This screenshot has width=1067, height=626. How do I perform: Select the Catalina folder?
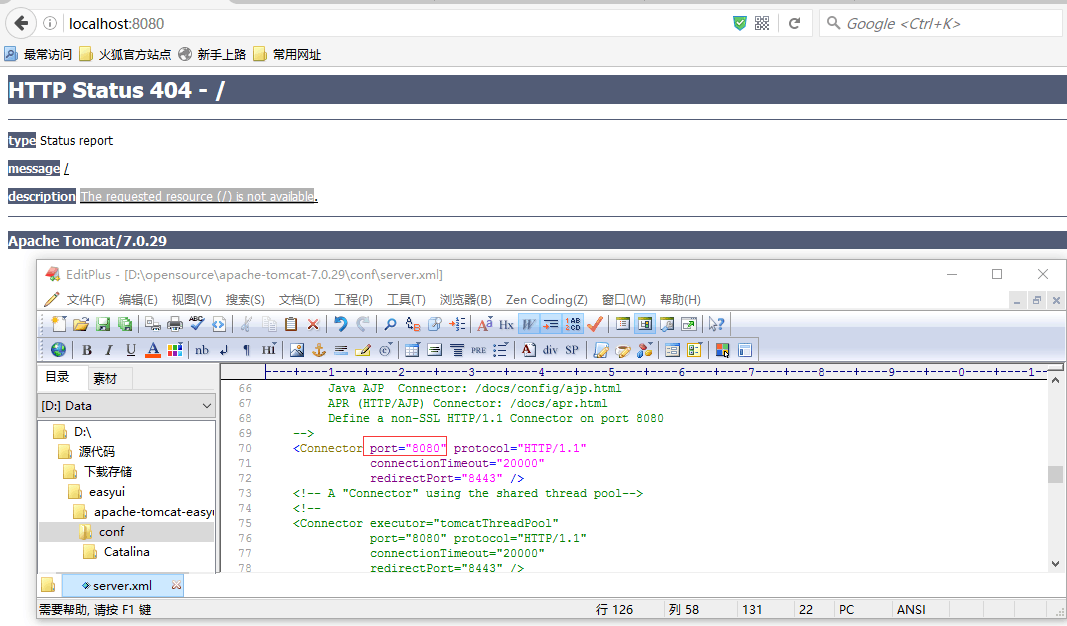click(x=127, y=552)
